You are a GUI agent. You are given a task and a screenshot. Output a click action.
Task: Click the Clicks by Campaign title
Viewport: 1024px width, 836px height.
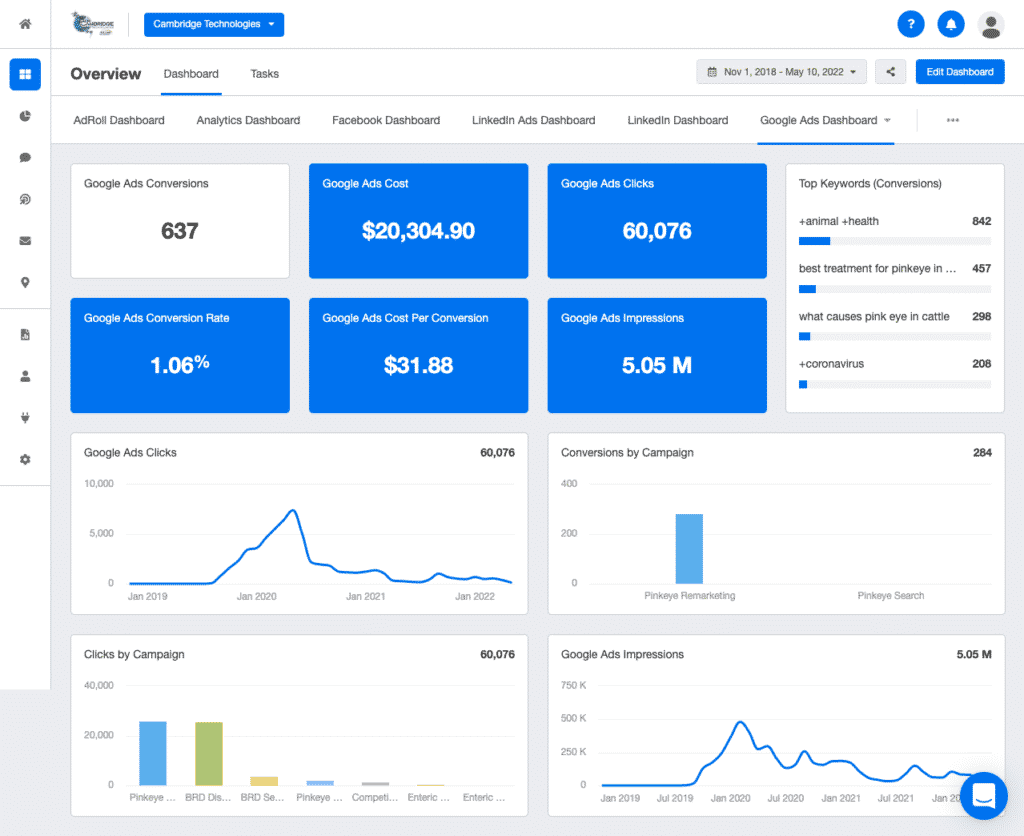pos(134,654)
